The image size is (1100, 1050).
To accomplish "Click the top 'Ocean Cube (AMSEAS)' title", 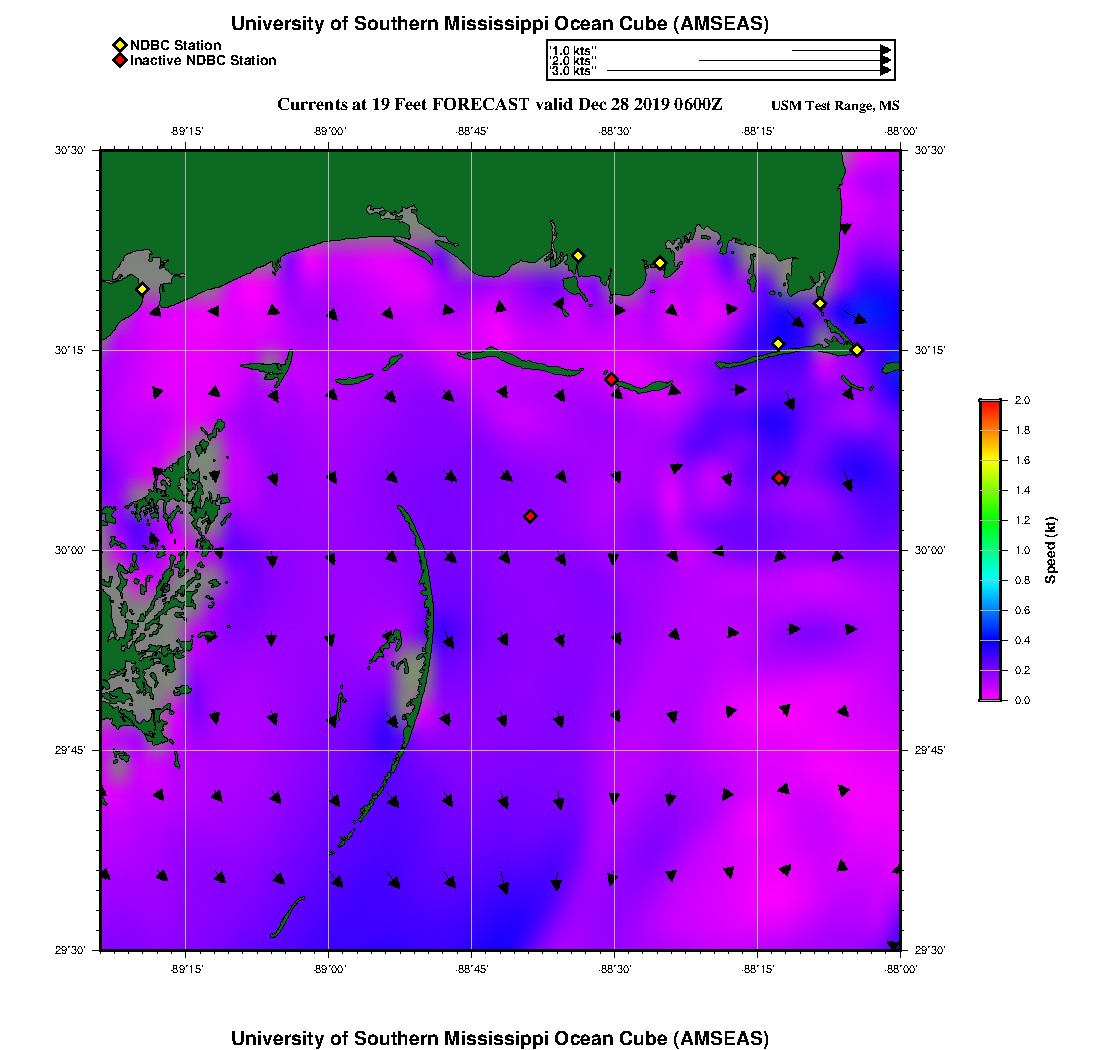I will coord(499,23).
